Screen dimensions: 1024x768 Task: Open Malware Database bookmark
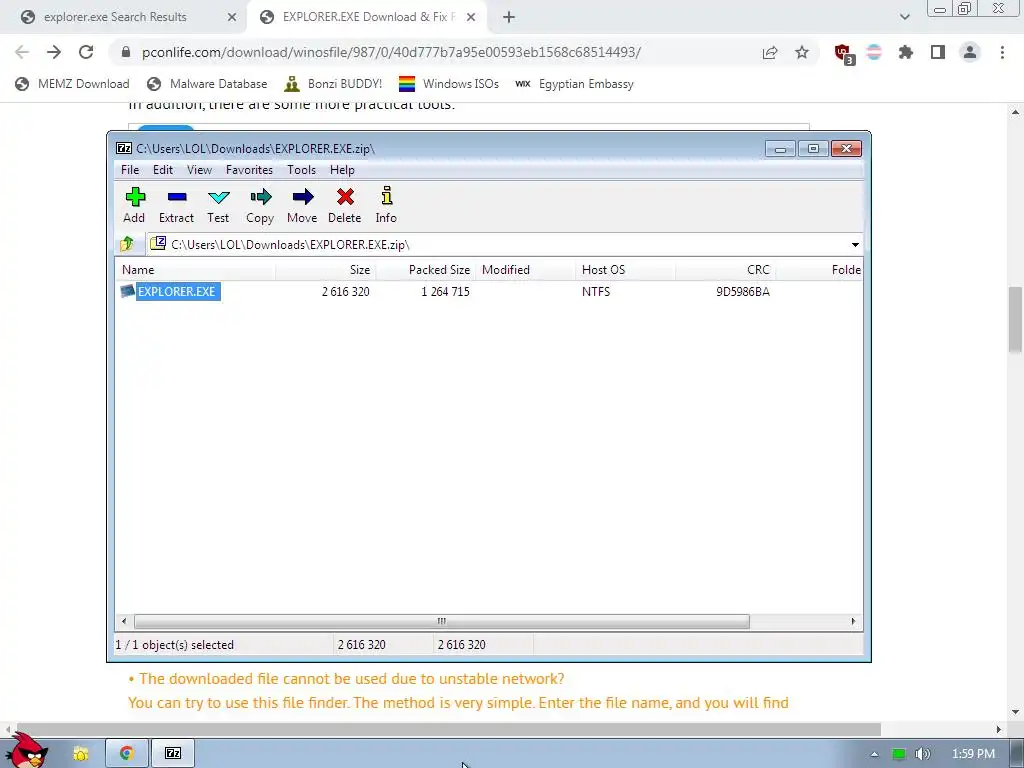208,84
